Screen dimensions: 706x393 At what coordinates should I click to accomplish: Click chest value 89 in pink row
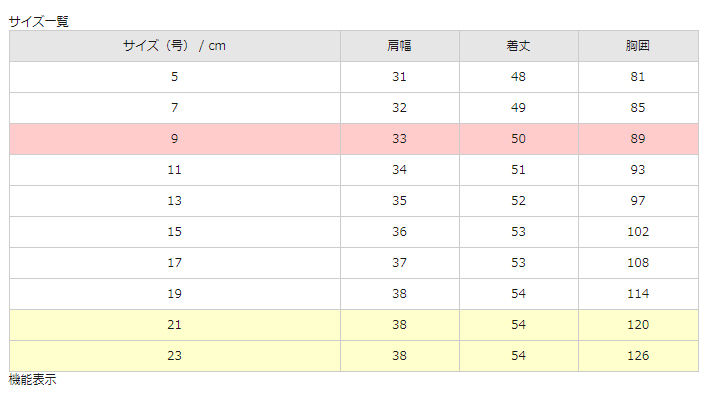point(638,139)
